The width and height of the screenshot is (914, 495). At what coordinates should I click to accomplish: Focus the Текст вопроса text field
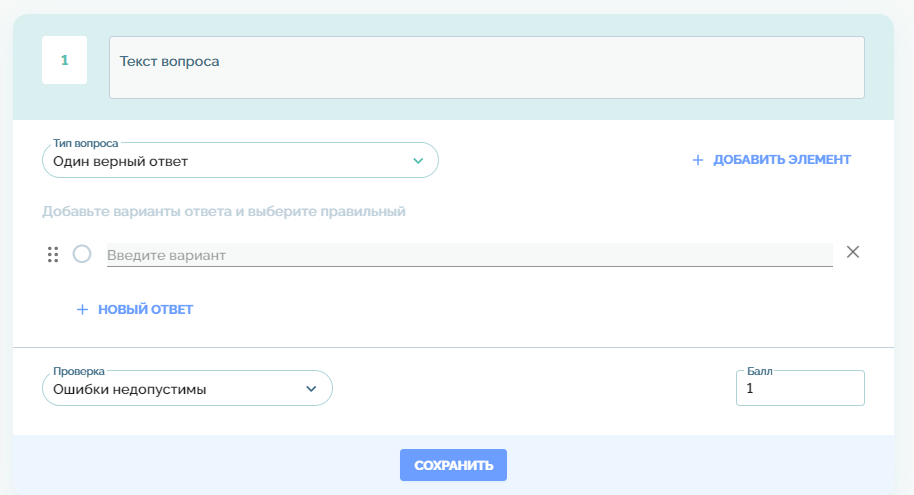click(486, 68)
